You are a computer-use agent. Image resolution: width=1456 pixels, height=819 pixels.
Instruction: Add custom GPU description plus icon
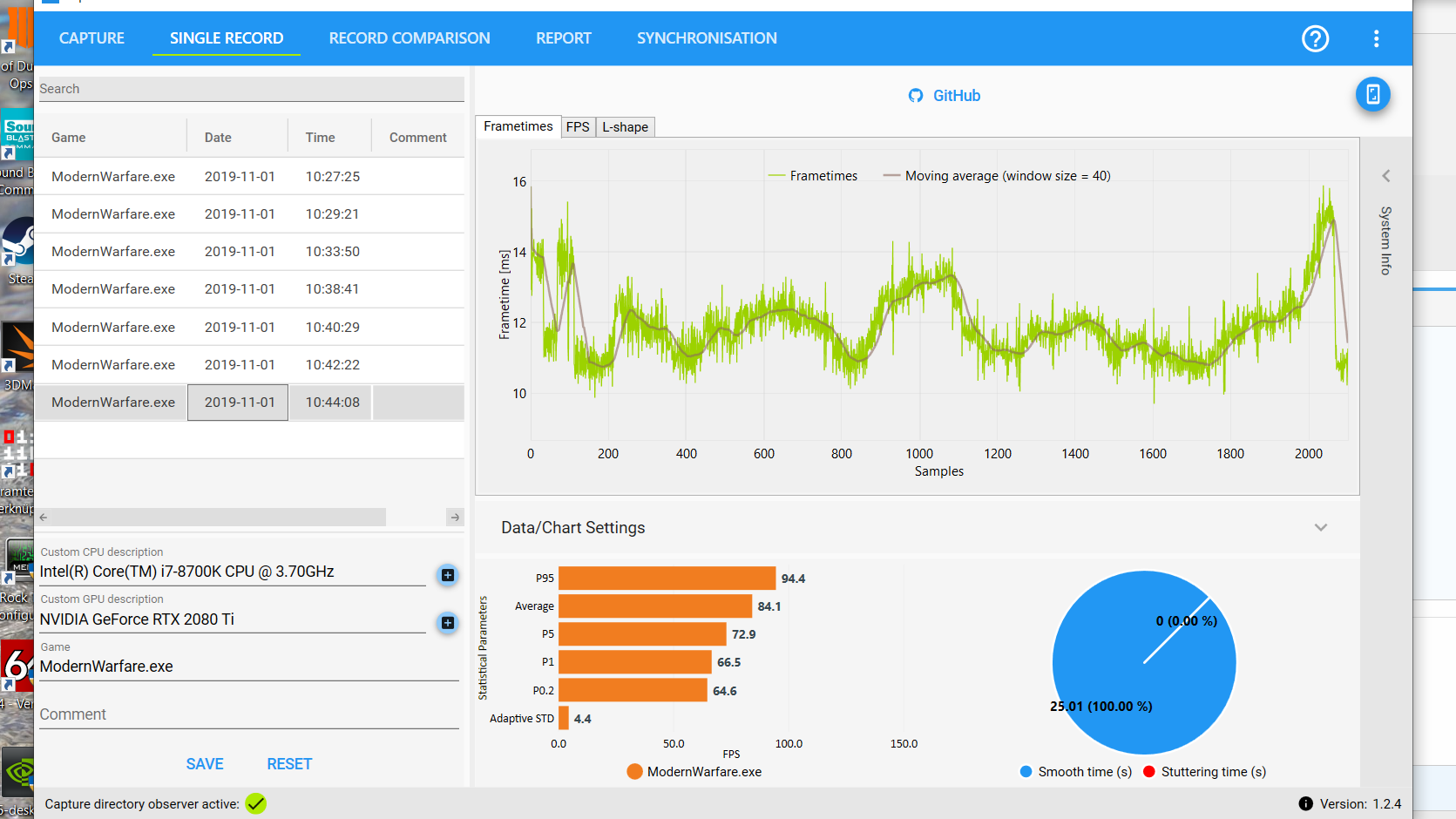447,622
